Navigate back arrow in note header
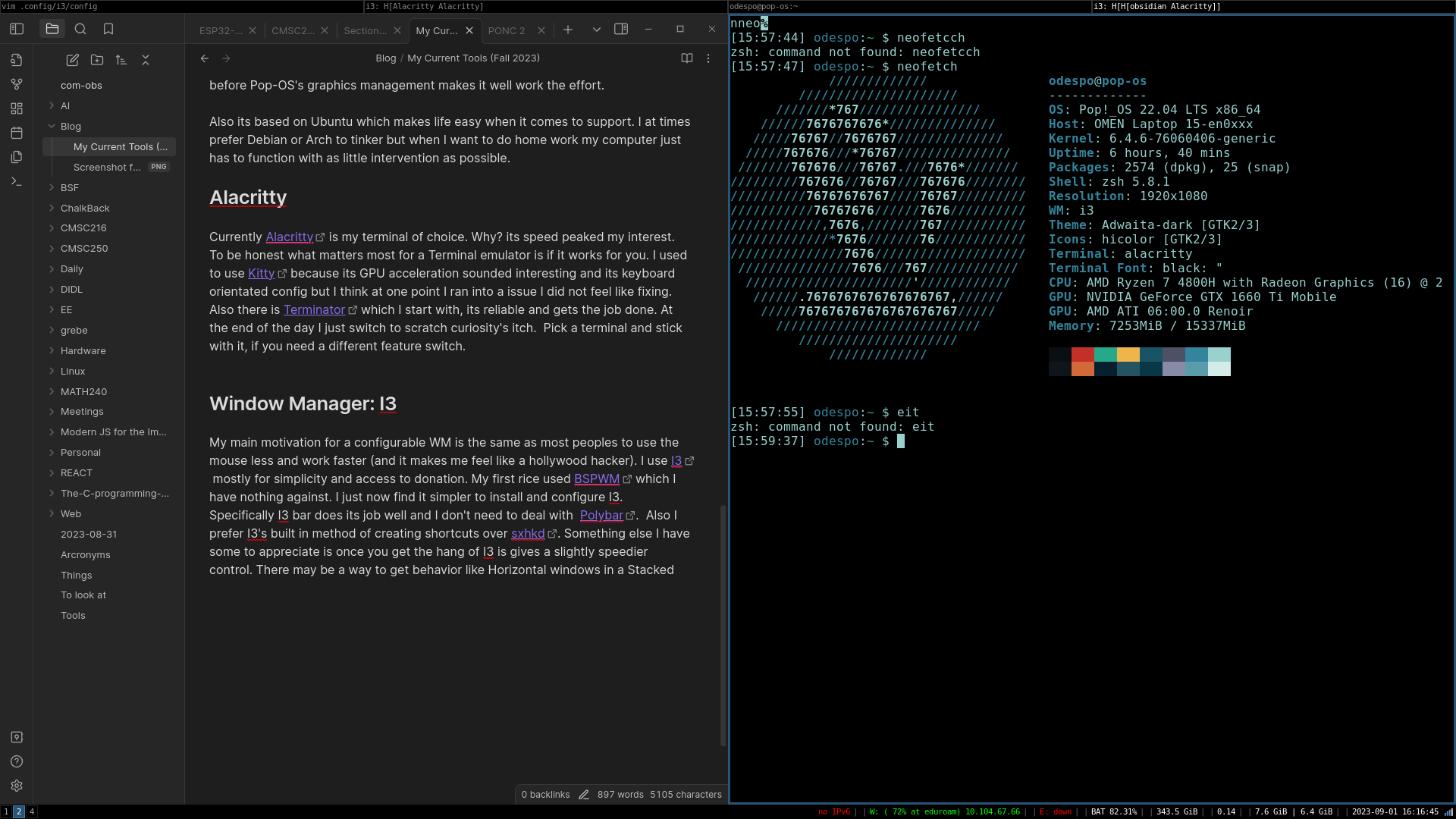Viewport: 1456px width, 819px height. (205, 58)
